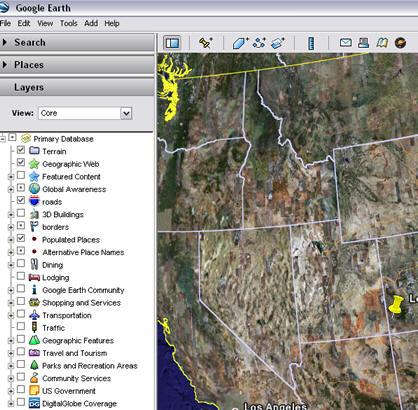Open the Help menu
Image resolution: width=418 pixels, height=410 pixels.
tap(112, 23)
